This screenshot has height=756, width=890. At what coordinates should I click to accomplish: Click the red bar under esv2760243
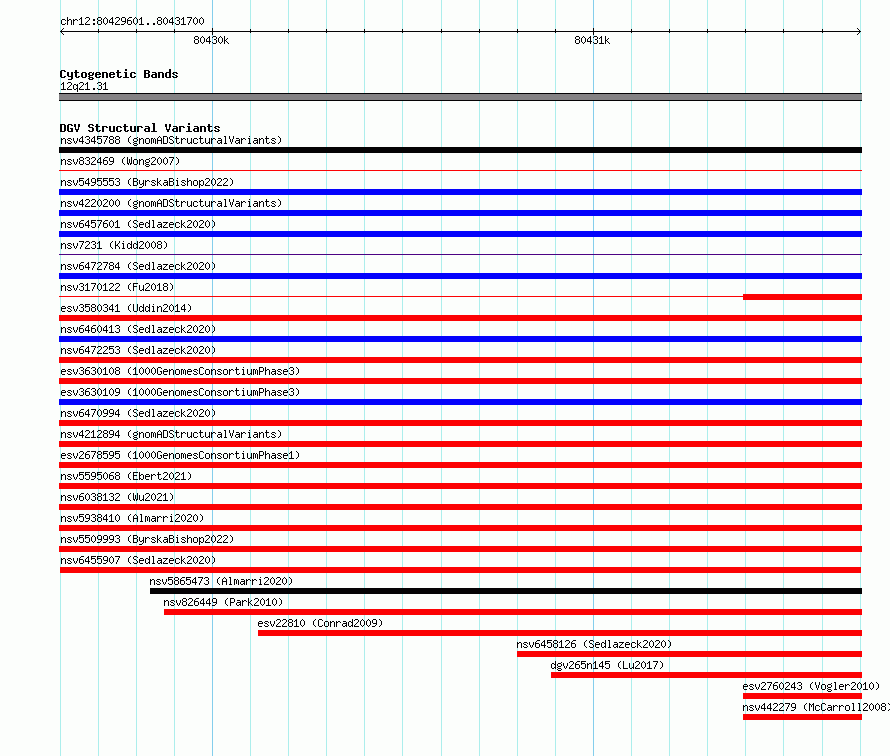click(802, 696)
